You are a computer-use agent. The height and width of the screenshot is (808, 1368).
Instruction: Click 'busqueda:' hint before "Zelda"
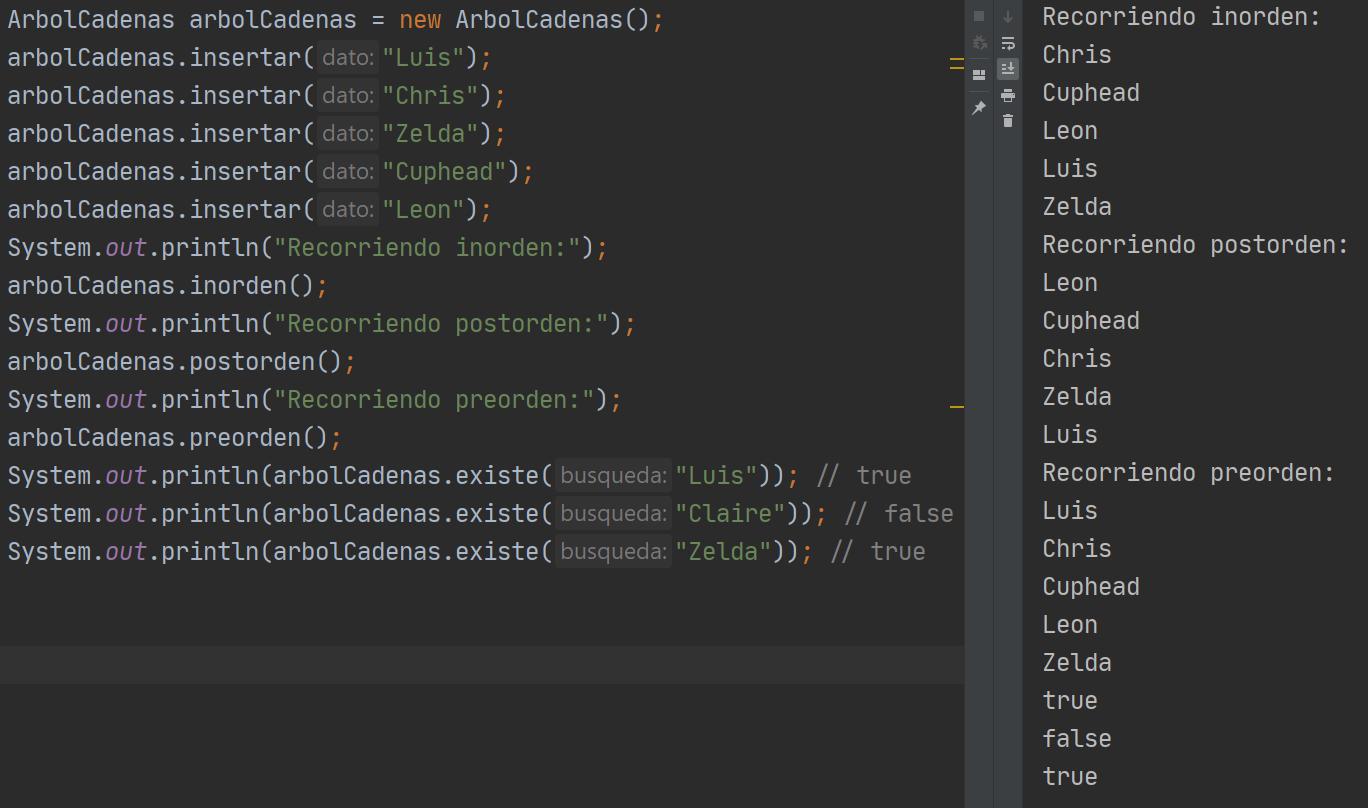pyautogui.click(x=613, y=552)
